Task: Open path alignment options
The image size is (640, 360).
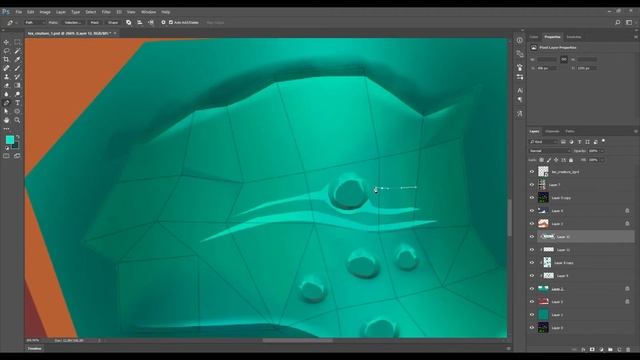Action: click(140, 22)
